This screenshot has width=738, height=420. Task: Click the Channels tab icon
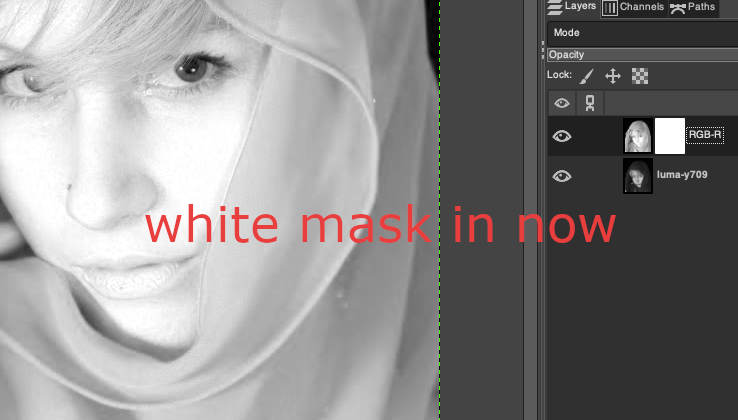pyautogui.click(x=609, y=8)
